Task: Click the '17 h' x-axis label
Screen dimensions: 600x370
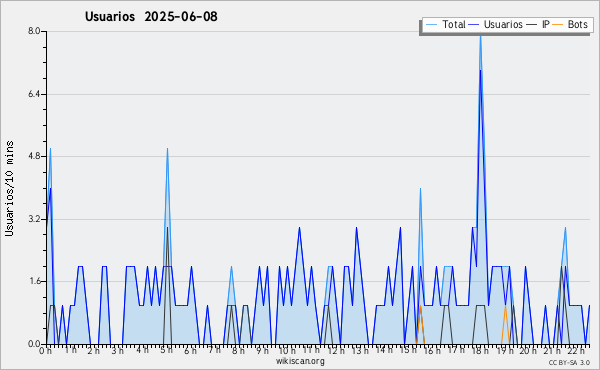Action: click(x=457, y=350)
